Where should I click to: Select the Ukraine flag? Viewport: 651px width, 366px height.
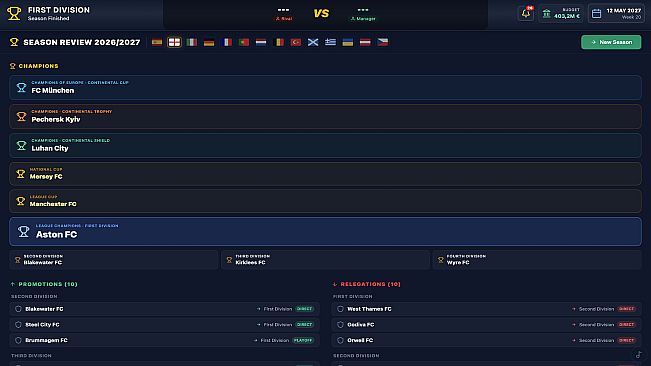point(348,42)
